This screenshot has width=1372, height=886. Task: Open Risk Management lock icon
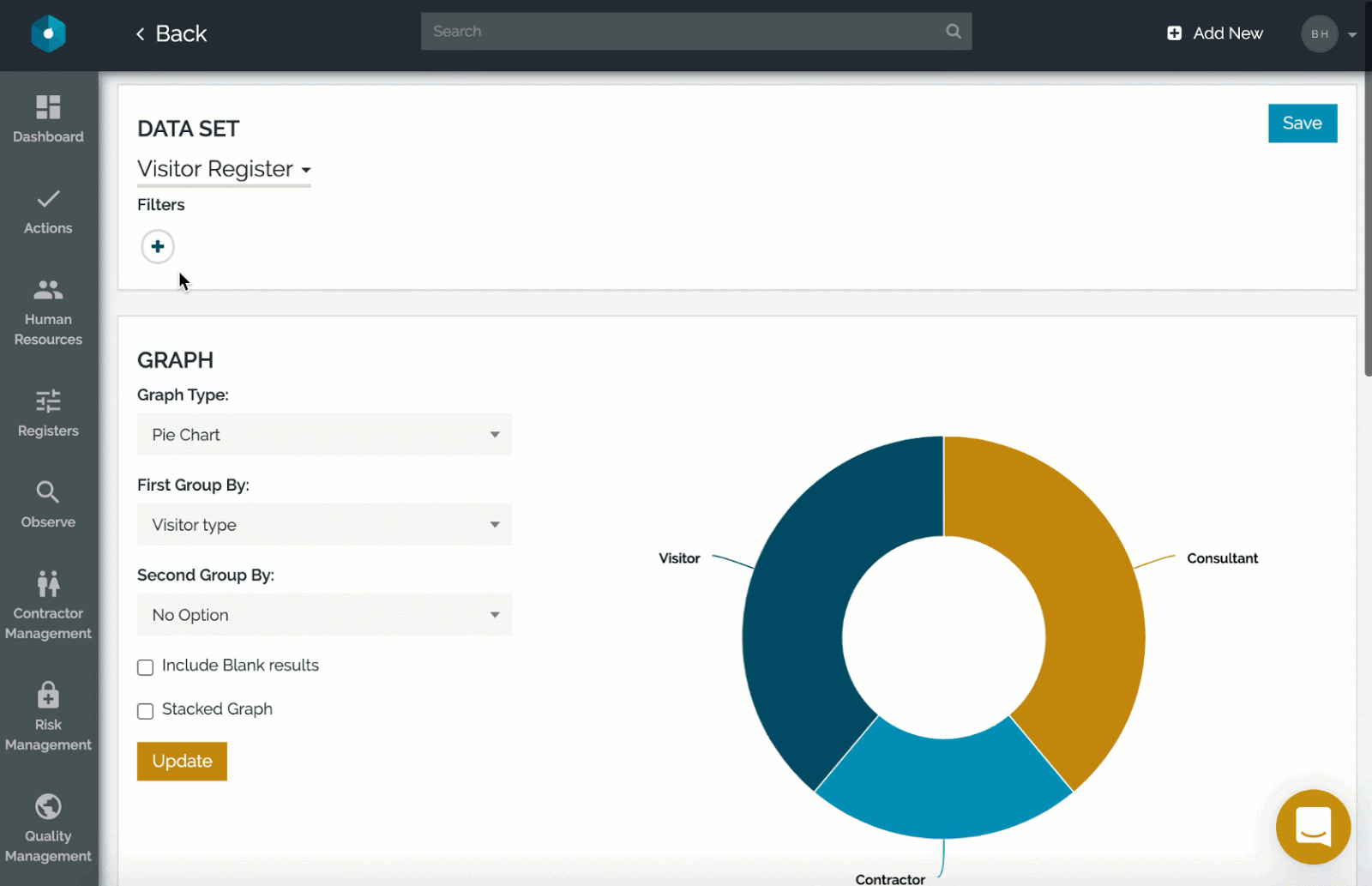pyautogui.click(x=48, y=695)
